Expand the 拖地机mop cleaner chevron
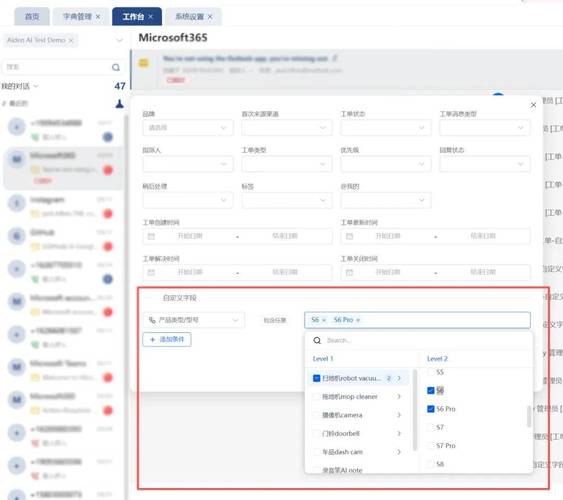This screenshot has height=500, width=563. pyautogui.click(x=399, y=397)
